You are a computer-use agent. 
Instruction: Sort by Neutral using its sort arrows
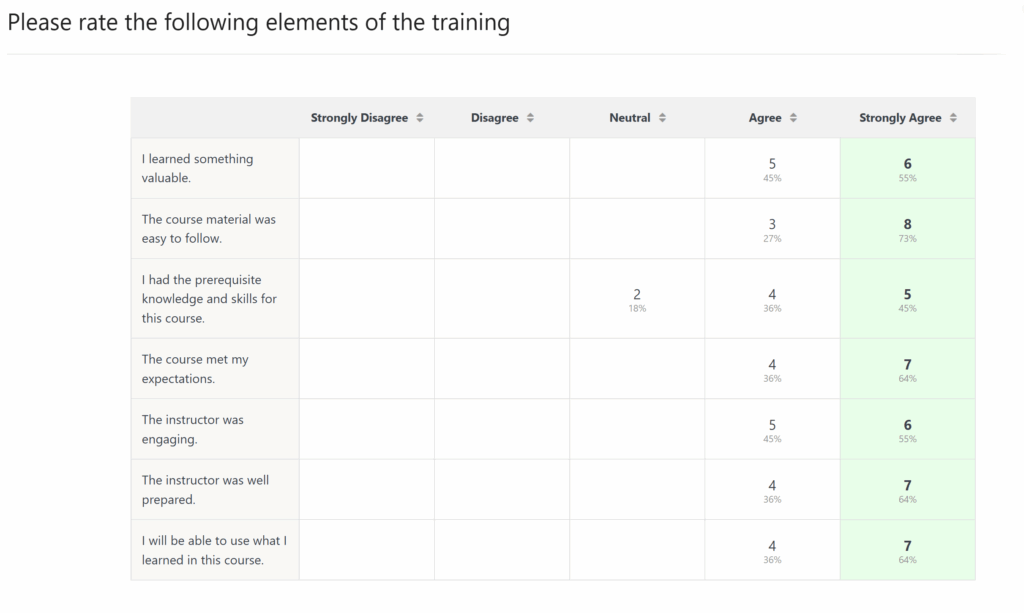pyautogui.click(x=662, y=118)
